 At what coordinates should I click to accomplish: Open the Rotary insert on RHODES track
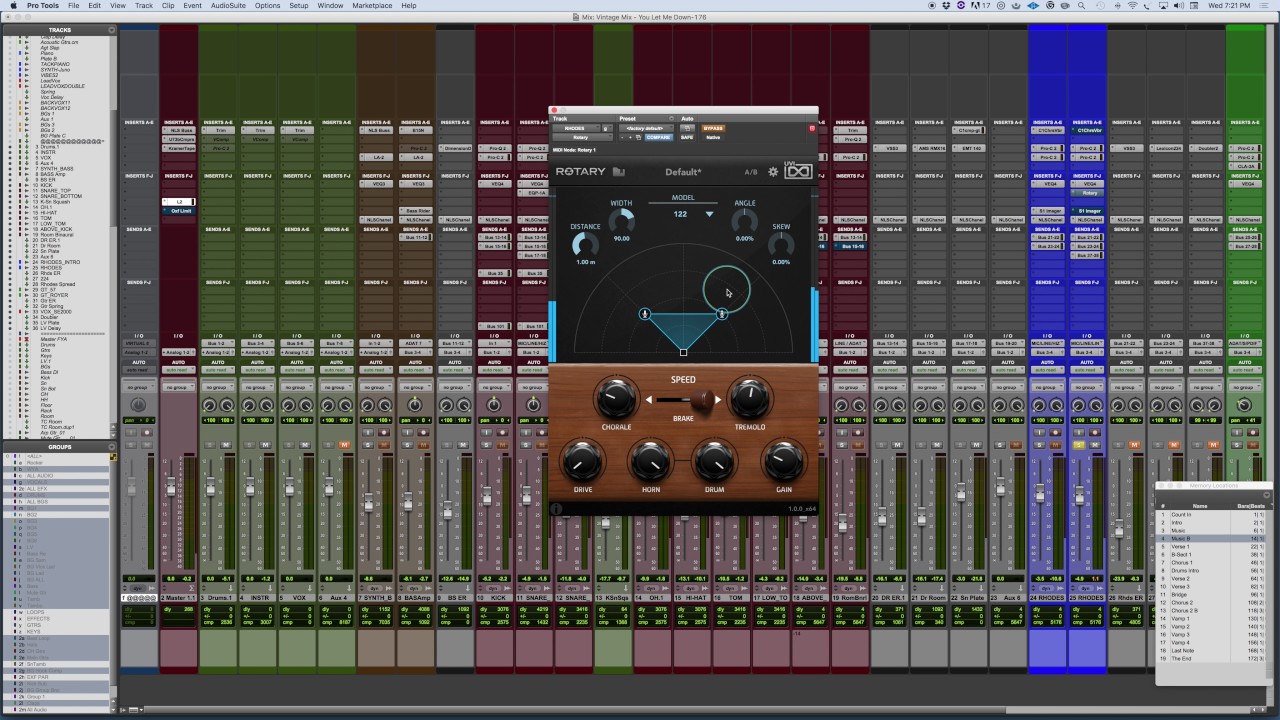(x=1088, y=193)
